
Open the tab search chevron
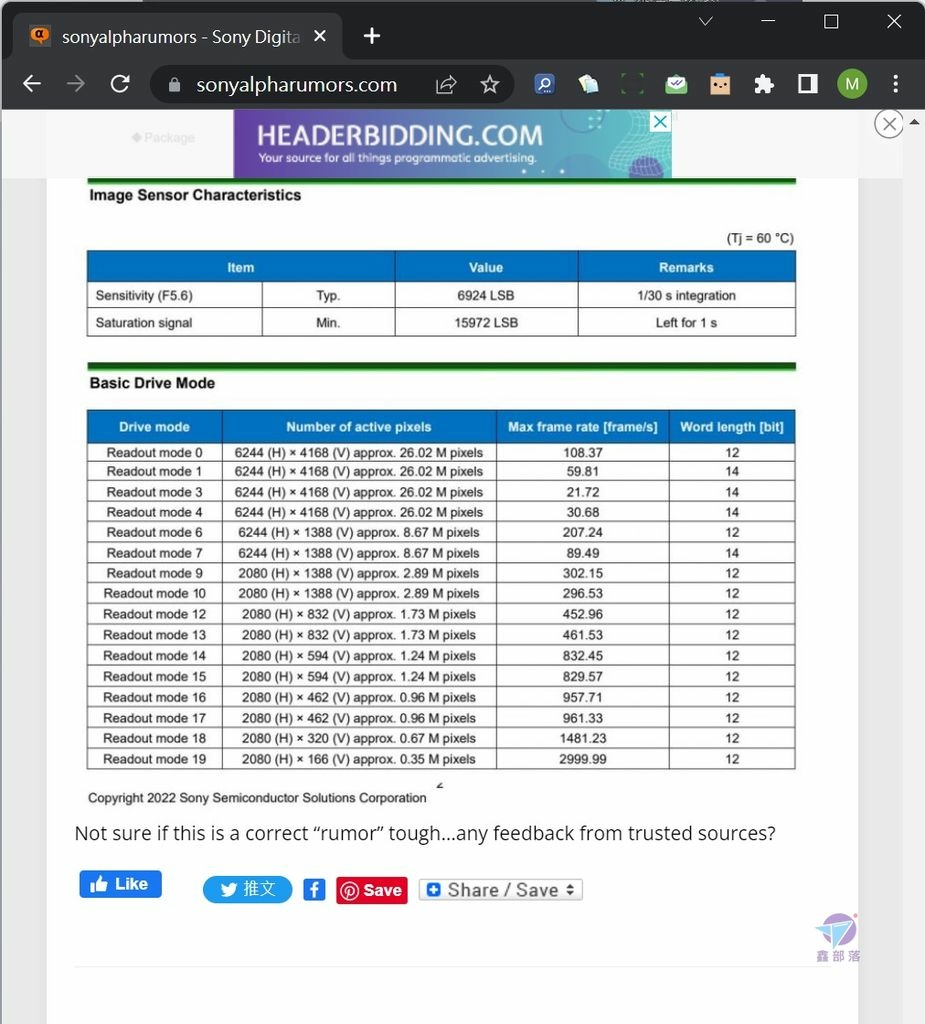point(706,22)
